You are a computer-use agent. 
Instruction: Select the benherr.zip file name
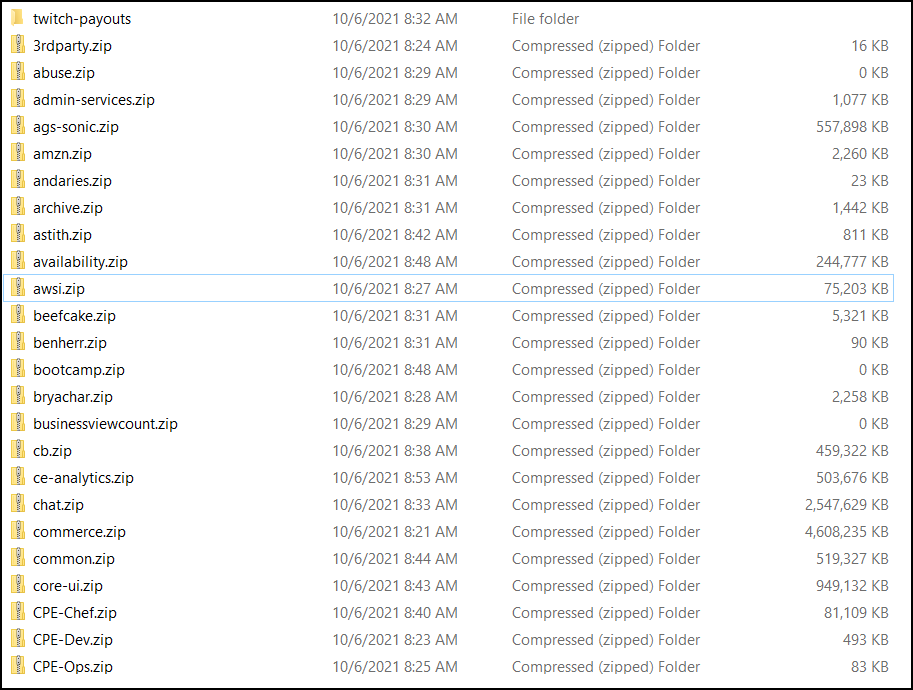point(70,343)
